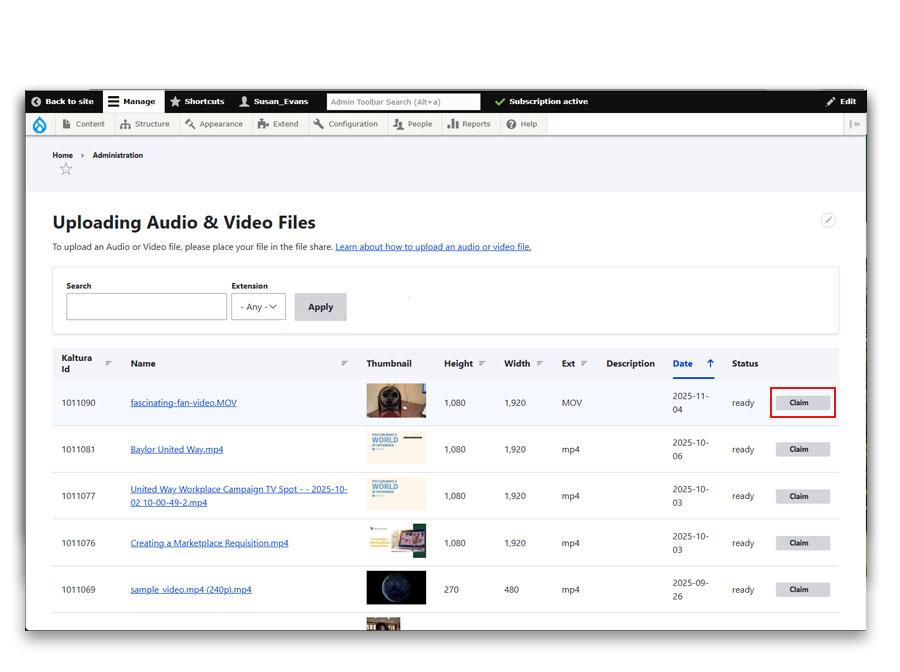Claim the file with Kaltura Id 1011077
Screen dimensions: 900x672
802,496
